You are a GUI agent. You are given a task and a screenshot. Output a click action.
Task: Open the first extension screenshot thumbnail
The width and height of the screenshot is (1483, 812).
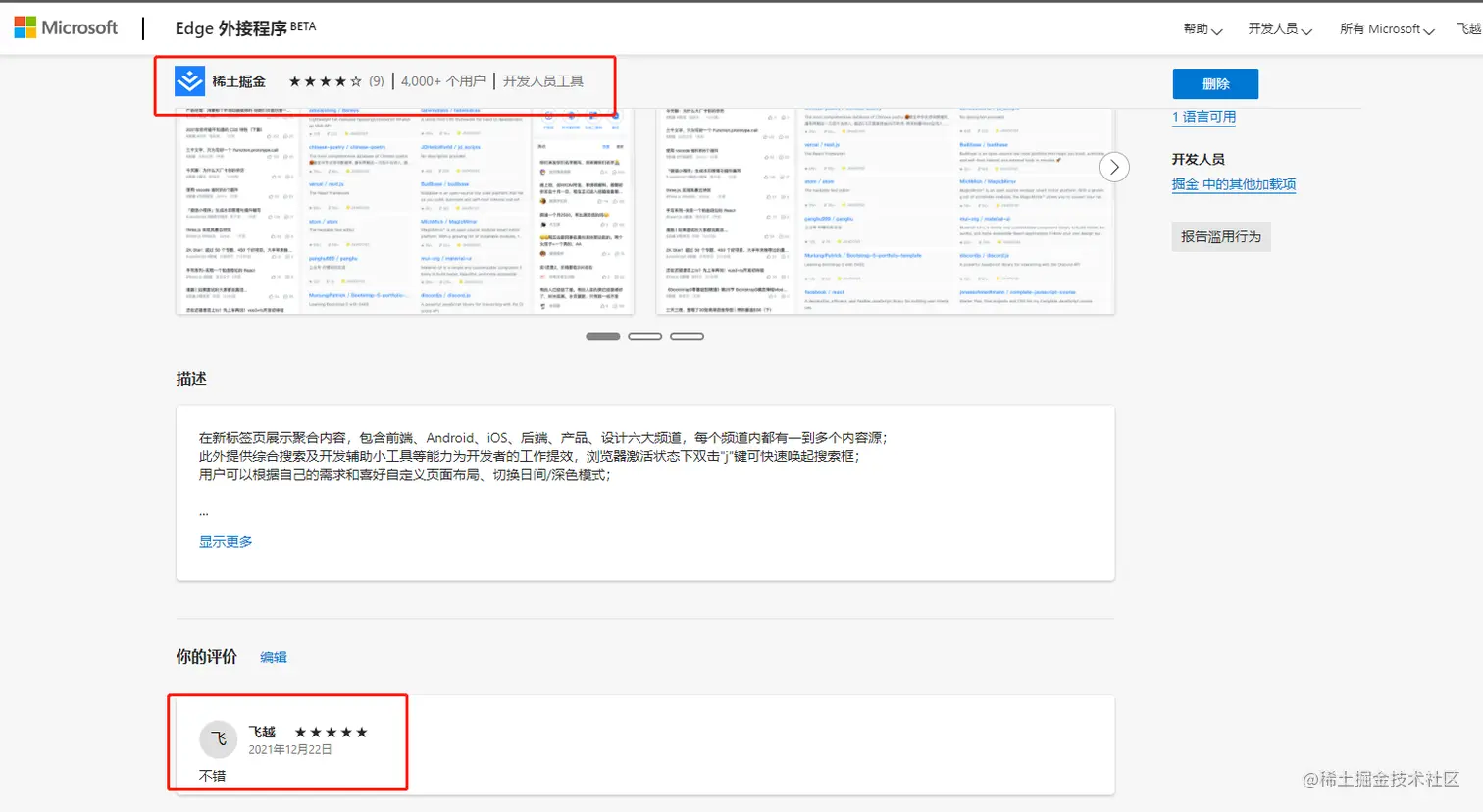(405, 211)
